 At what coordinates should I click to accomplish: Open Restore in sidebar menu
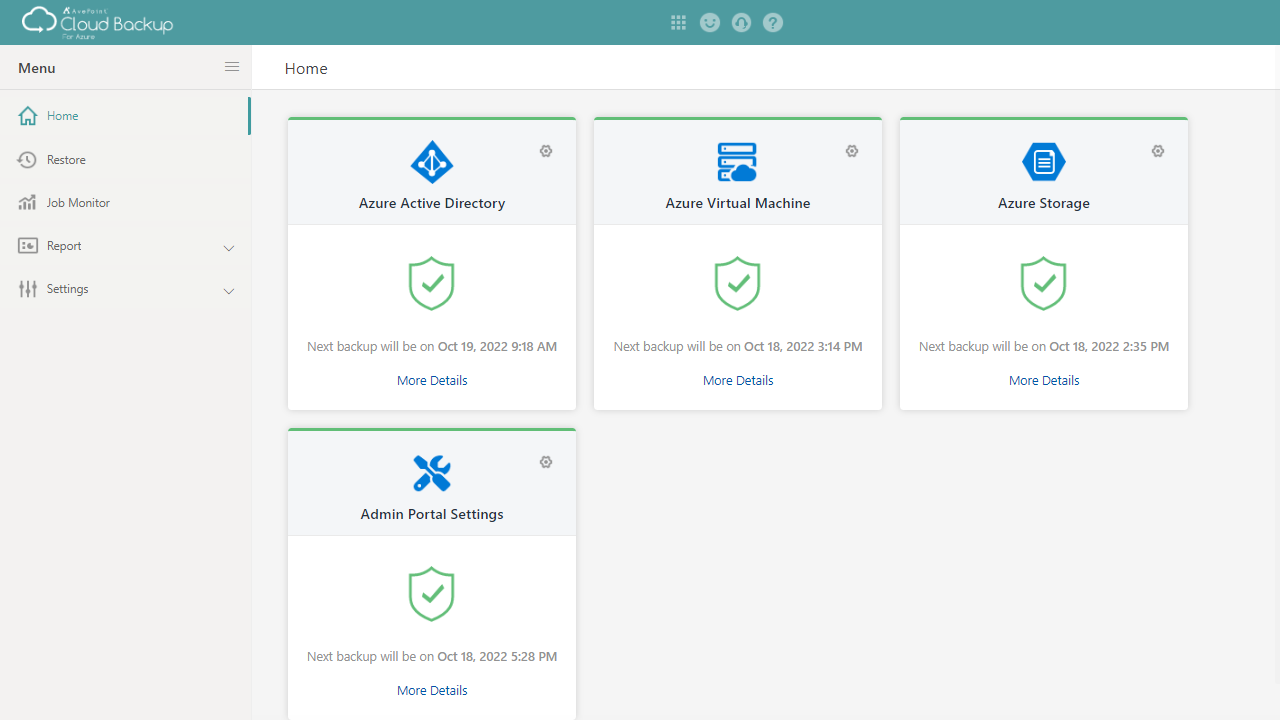coord(125,159)
